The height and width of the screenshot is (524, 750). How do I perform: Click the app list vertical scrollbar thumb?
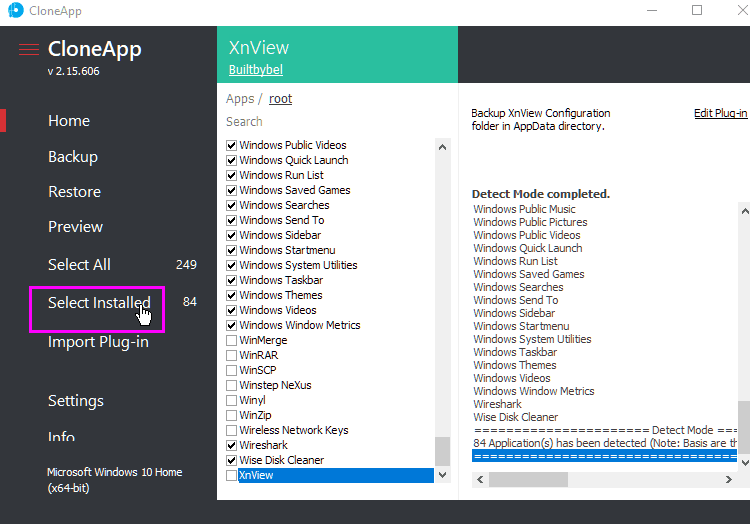pos(442,451)
